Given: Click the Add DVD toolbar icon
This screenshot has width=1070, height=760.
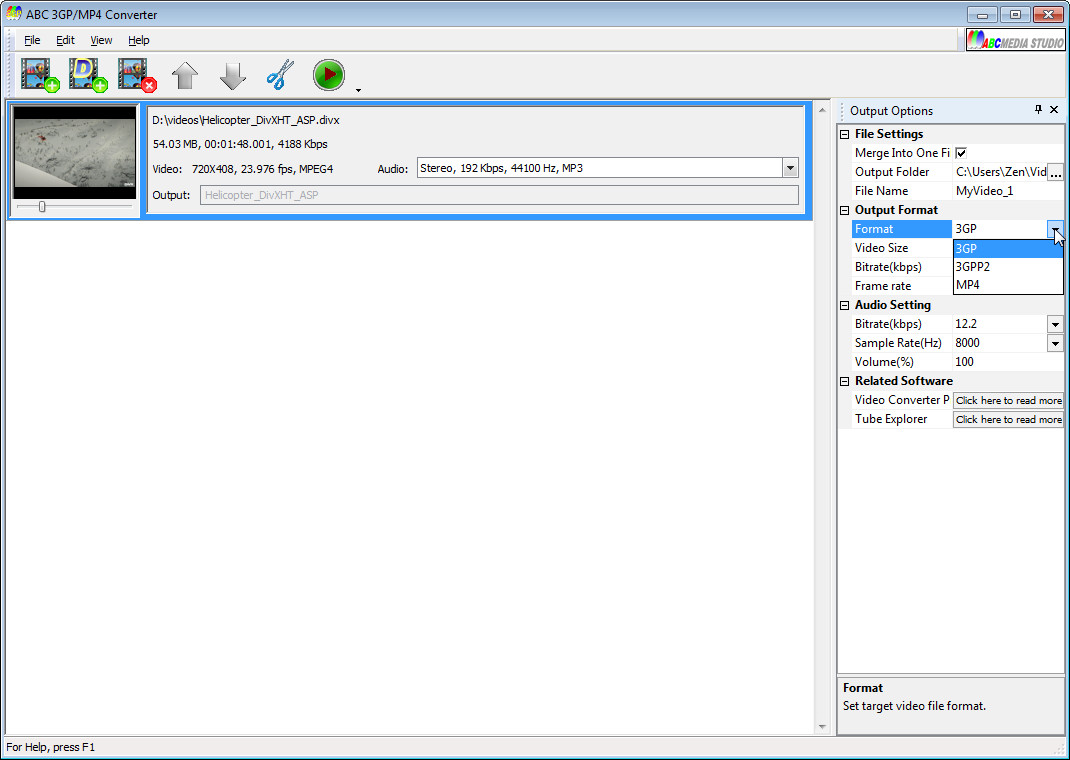Looking at the screenshot, I should pos(88,75).
